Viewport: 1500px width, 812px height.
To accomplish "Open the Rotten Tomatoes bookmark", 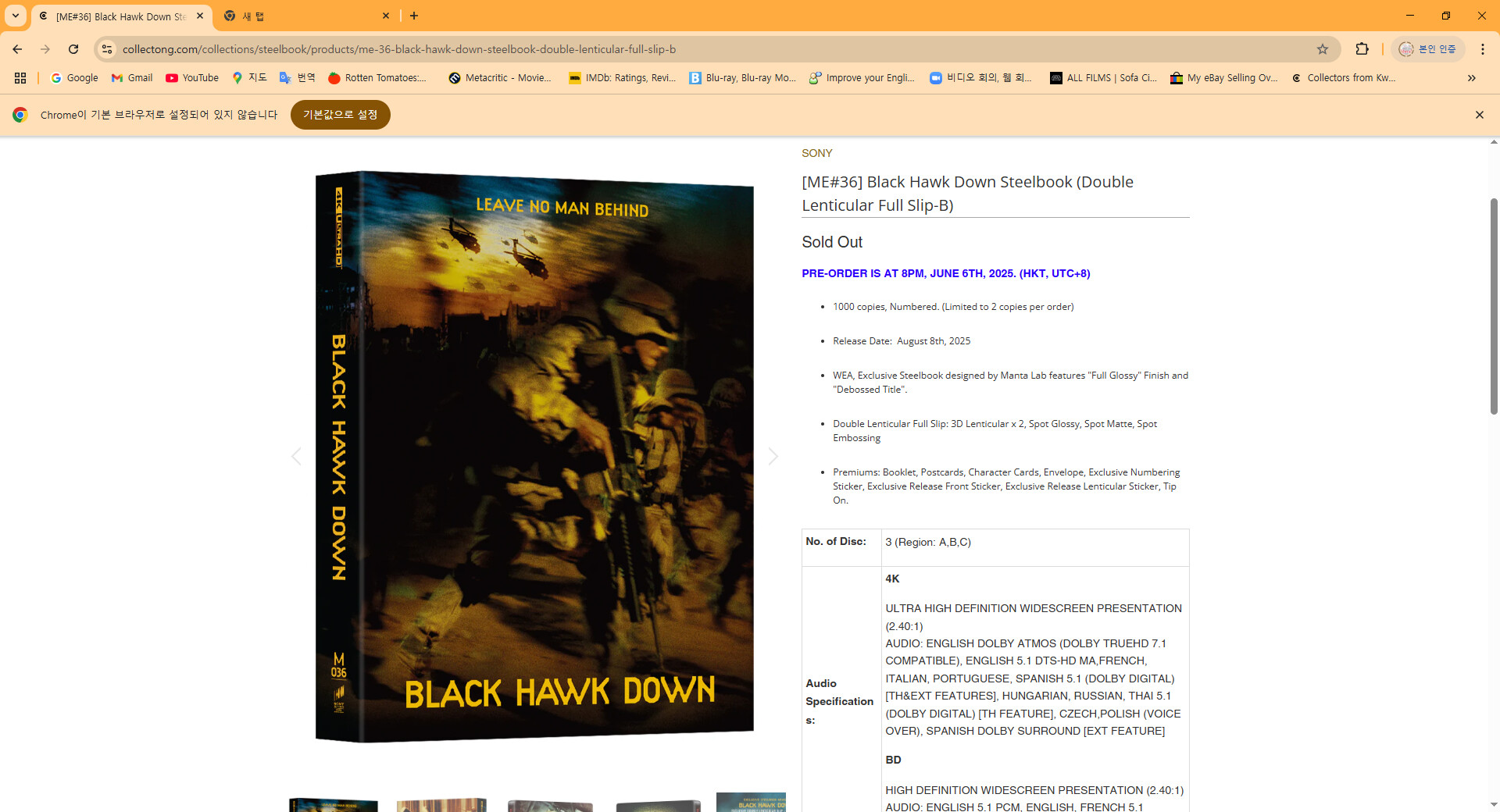I will coord(377,78).
